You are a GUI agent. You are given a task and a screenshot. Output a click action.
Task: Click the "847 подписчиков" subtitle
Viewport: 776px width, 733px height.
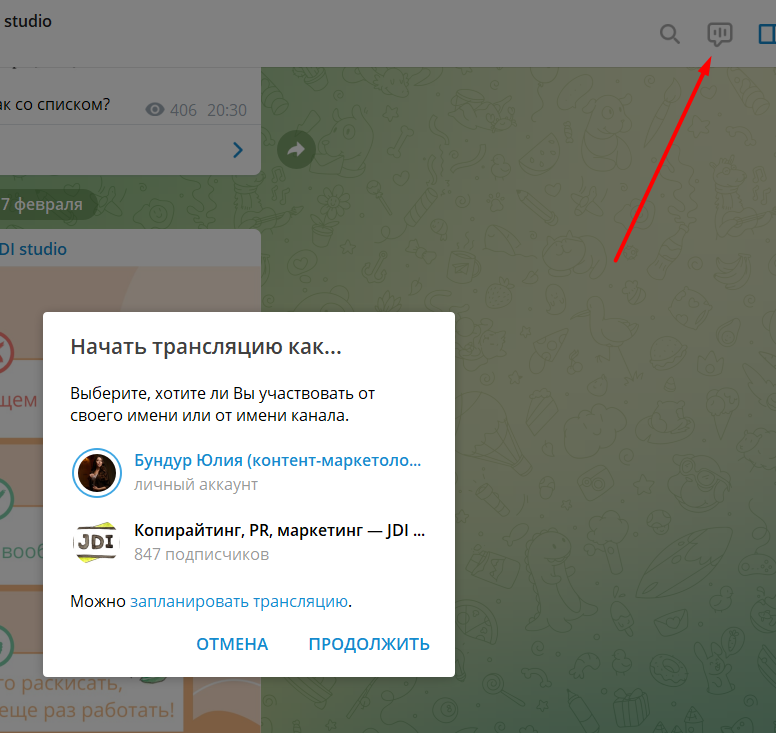201,554
